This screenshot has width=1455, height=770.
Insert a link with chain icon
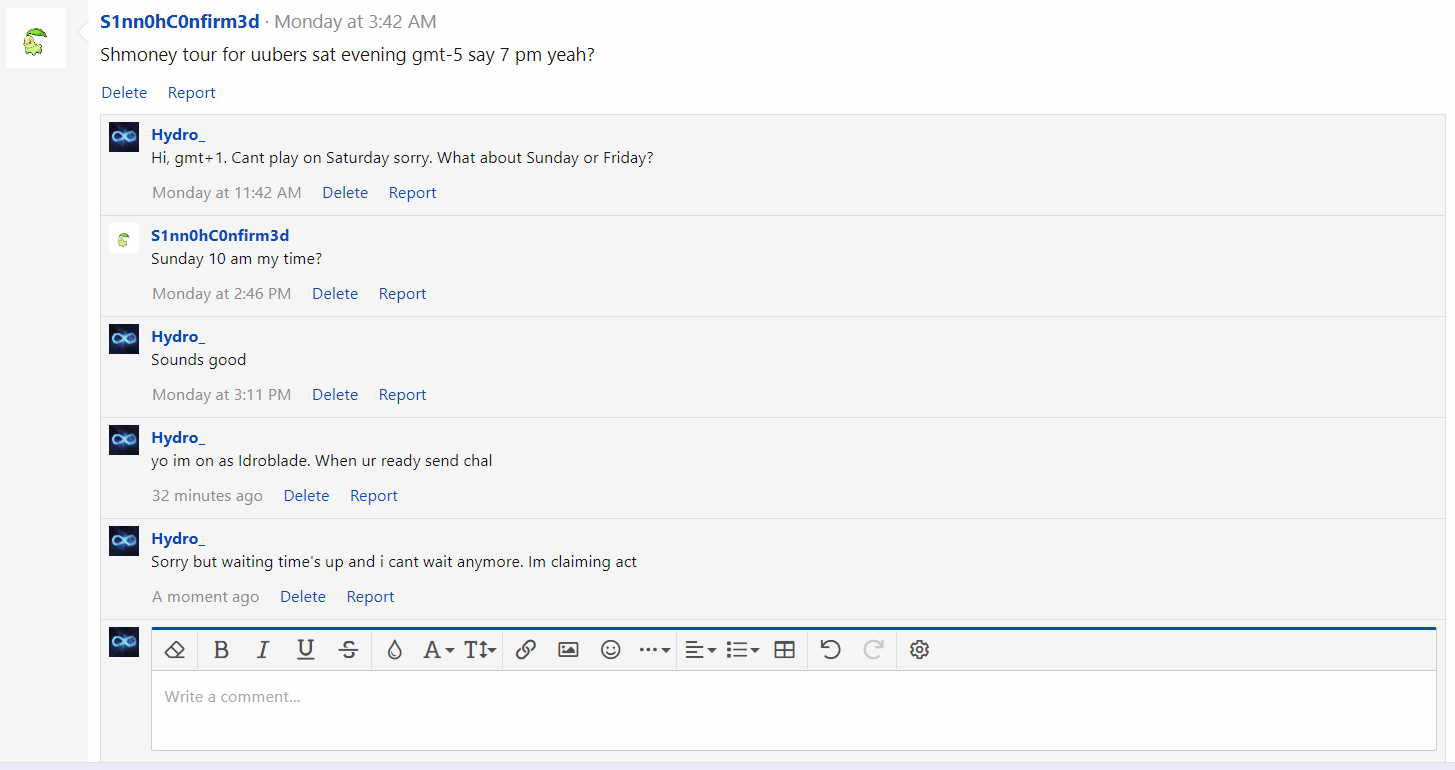(x=526, y=650)
